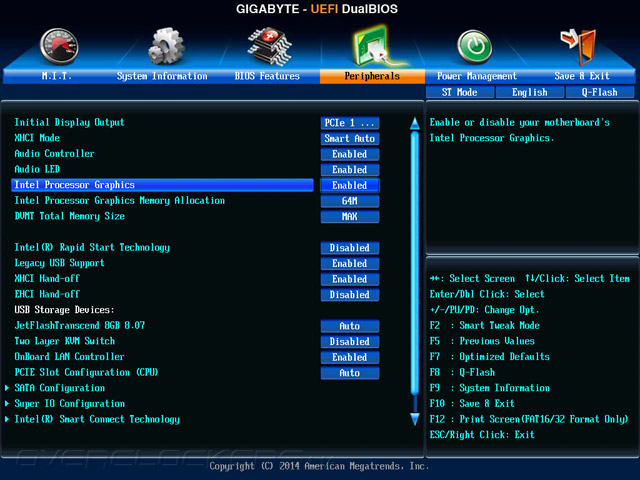
Task: Toggle Intel Rapid Start Technology Disabled value
Action: click(x=350, y=248)
